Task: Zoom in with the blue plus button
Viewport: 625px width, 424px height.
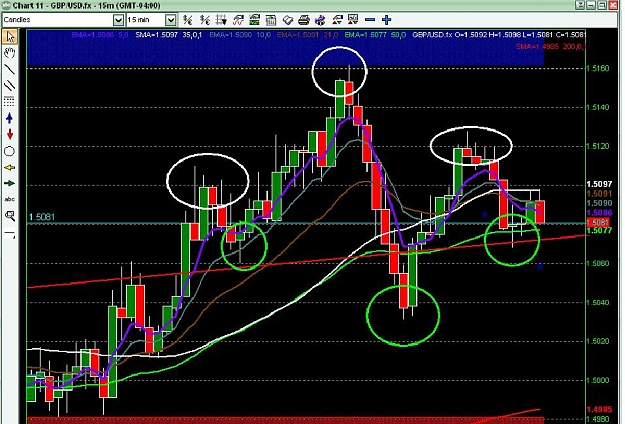Action: 386,20
